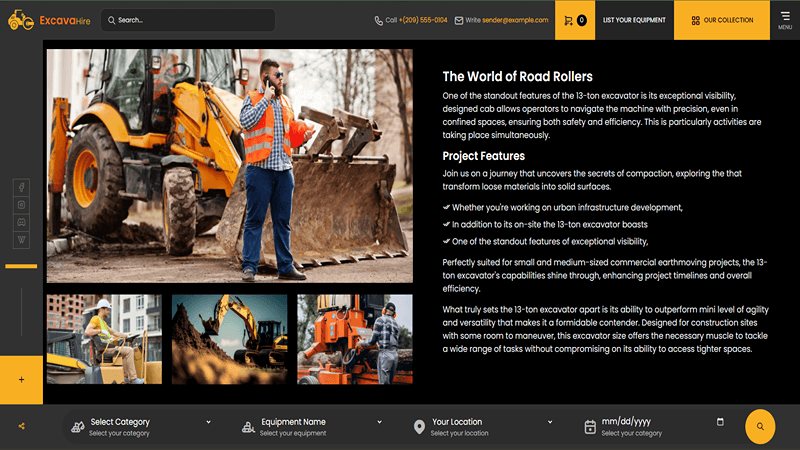Viewport: 800px width, 450px height.
Task: Click the yellow plus button in sidebar
Action: tap(21, 380)
